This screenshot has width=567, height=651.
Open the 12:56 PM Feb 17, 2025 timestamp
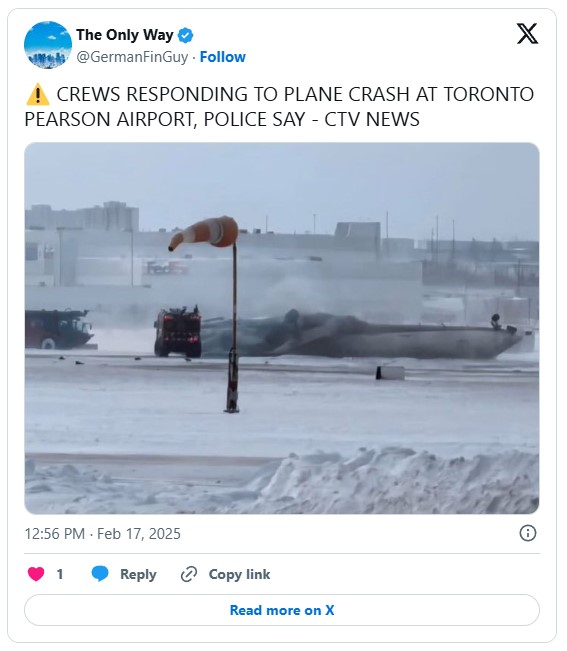click(103, 534)
